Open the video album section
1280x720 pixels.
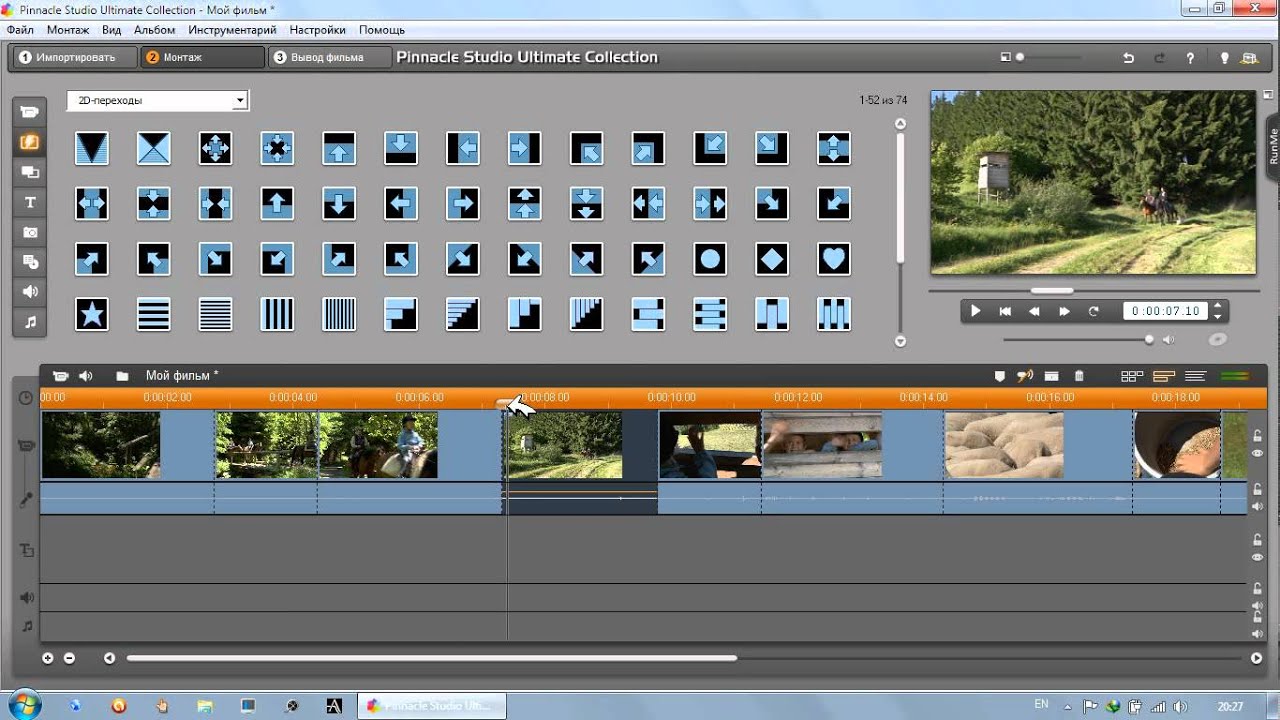point(30,112)
